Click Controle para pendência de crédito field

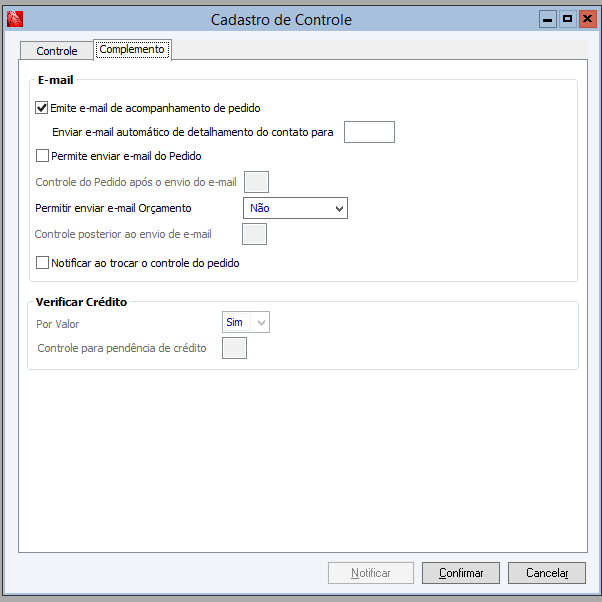click(234, 348)
